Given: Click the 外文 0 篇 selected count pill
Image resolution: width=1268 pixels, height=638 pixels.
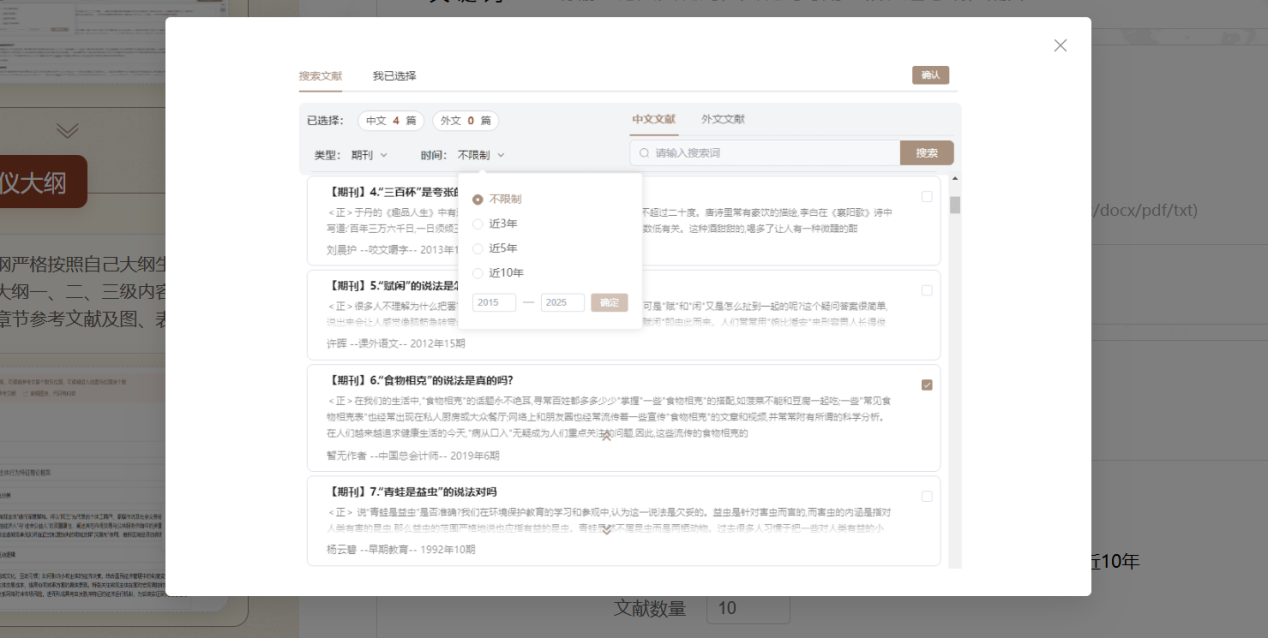Looking at the screenshot, I should pos(465,120).
